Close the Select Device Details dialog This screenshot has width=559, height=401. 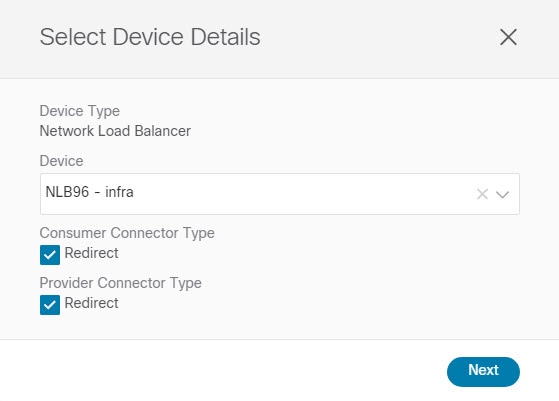click(x=508, y=37)
